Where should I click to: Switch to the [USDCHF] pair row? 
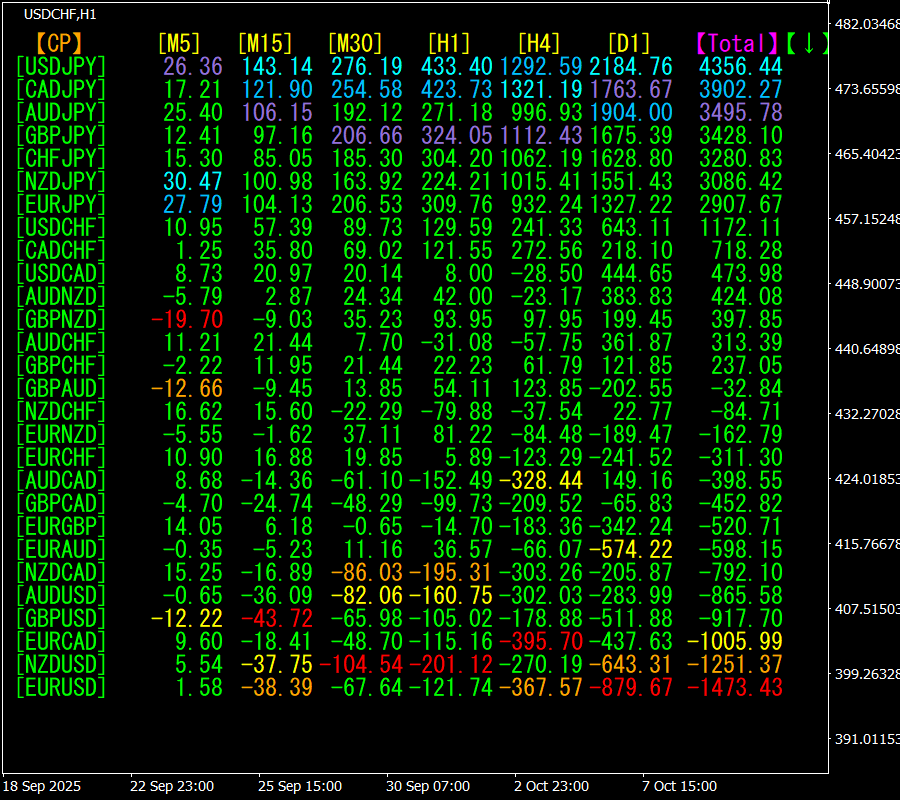pos(61,227)
